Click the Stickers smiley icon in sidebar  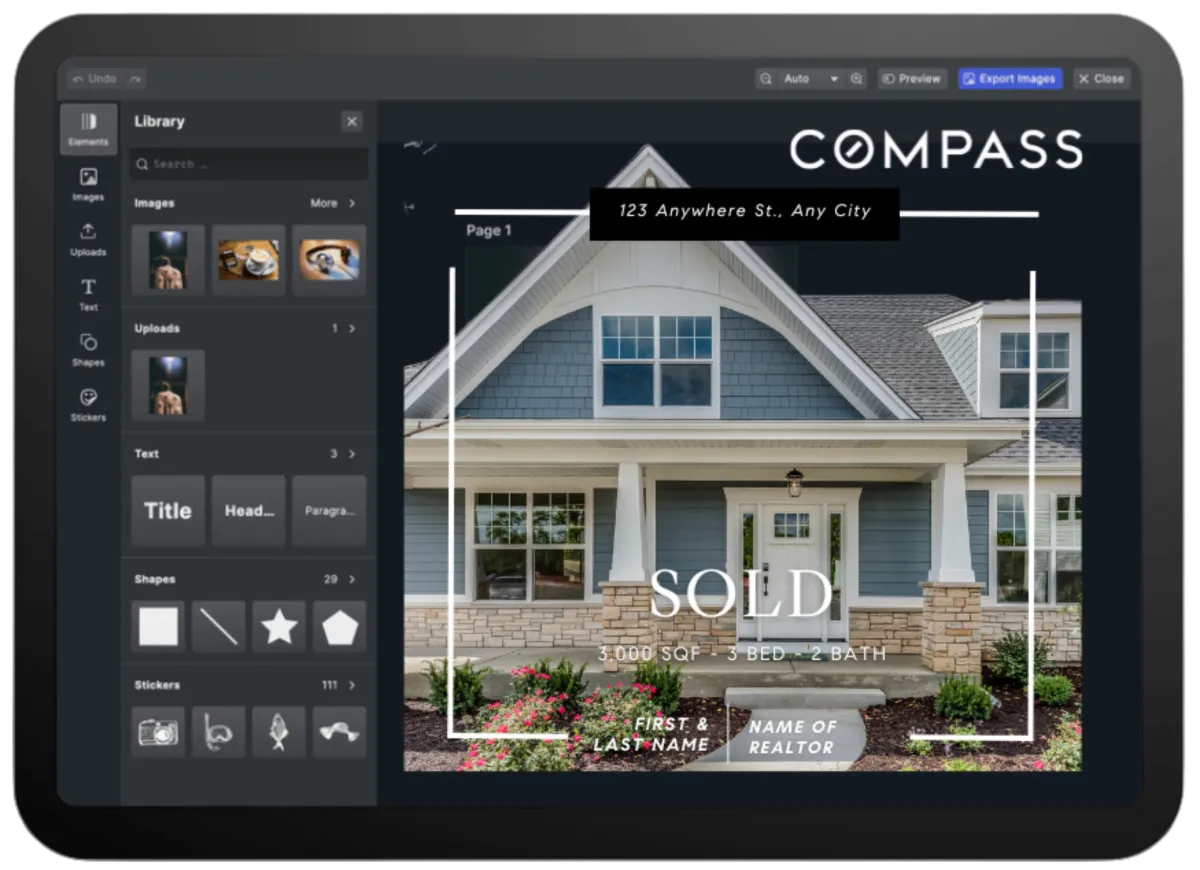tap(88, 397)
